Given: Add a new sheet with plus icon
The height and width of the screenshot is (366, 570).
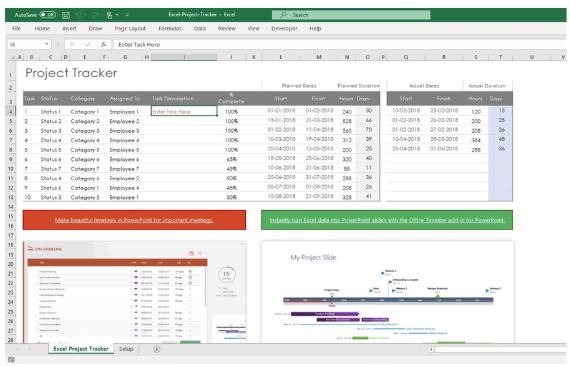Looking at the screenshot, I should pyautogui.click(x=157, y=349).
